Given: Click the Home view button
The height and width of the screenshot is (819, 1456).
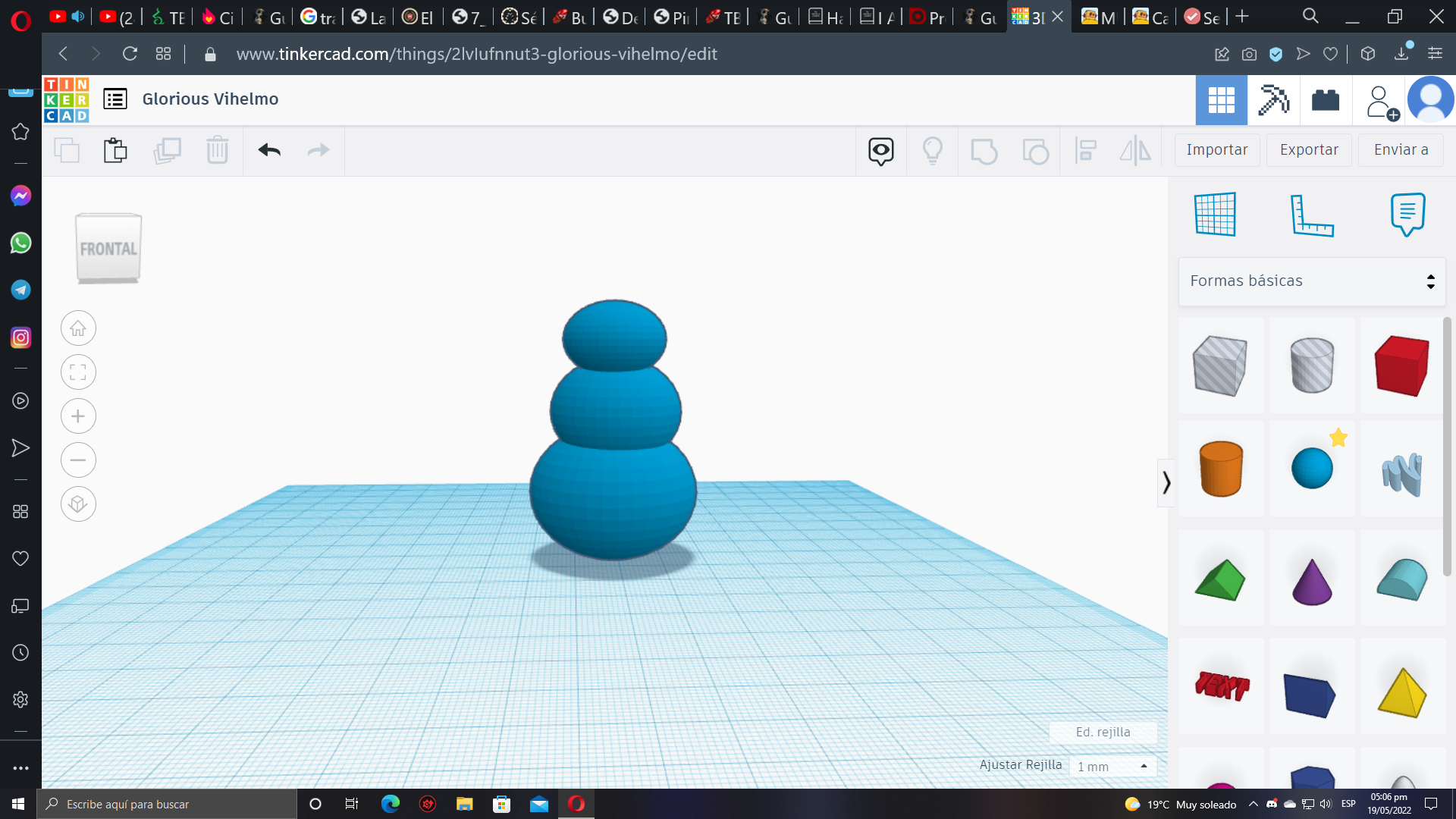Looking at the screenshot, I should tap(78, 328).
